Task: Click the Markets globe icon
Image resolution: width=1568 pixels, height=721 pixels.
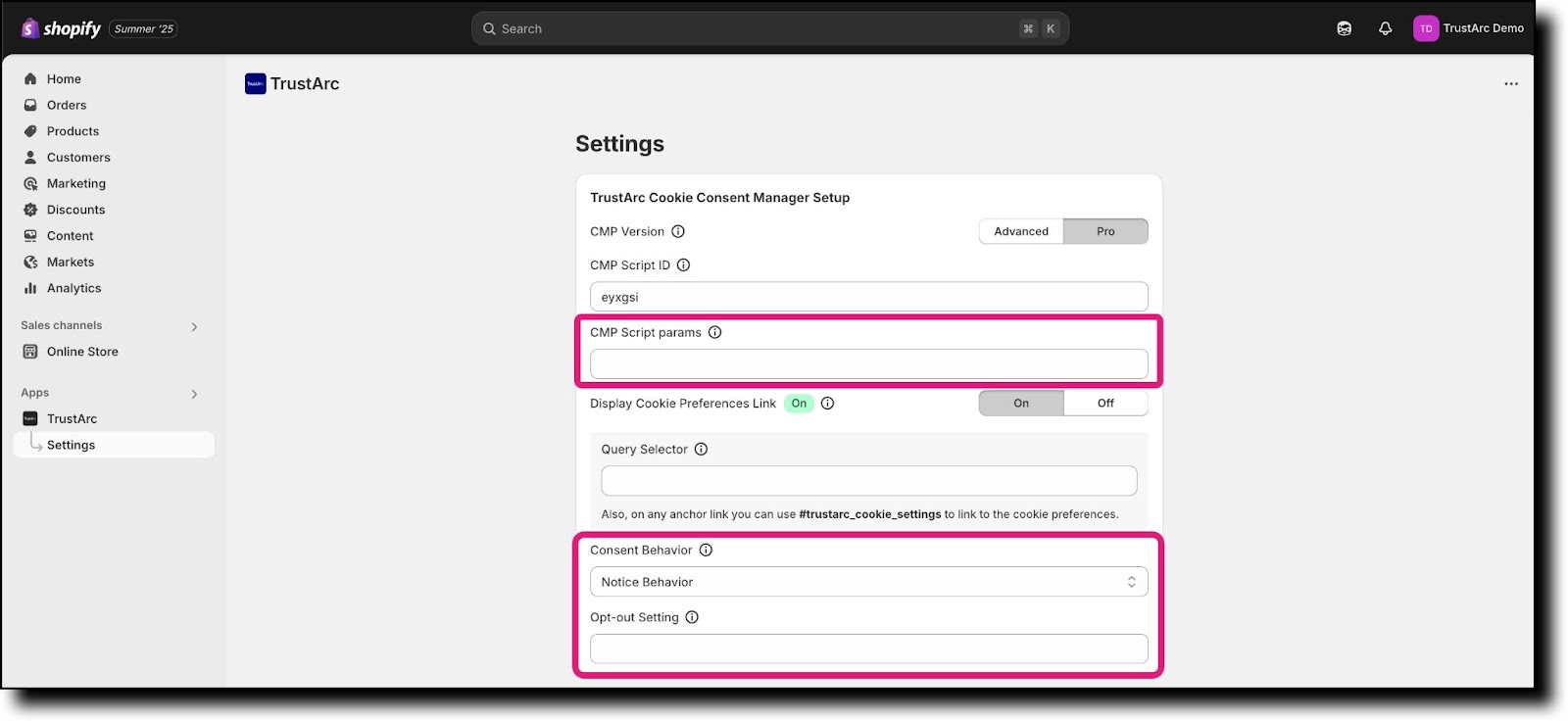Action: click(x=30, y=262)
